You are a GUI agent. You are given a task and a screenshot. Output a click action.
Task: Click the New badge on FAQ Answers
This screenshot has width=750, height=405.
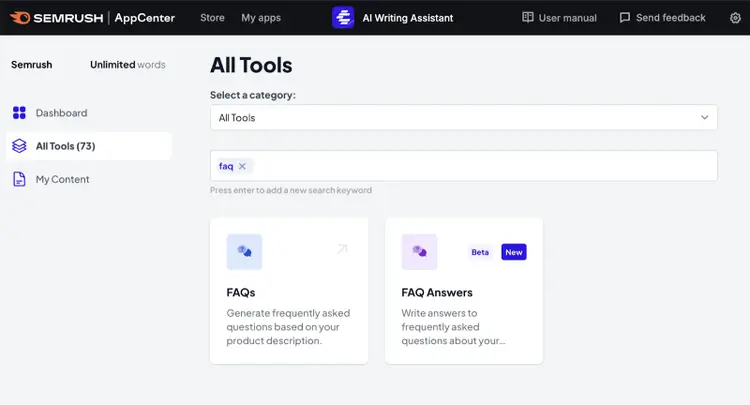pyautogui.click(x=514, y=252)
